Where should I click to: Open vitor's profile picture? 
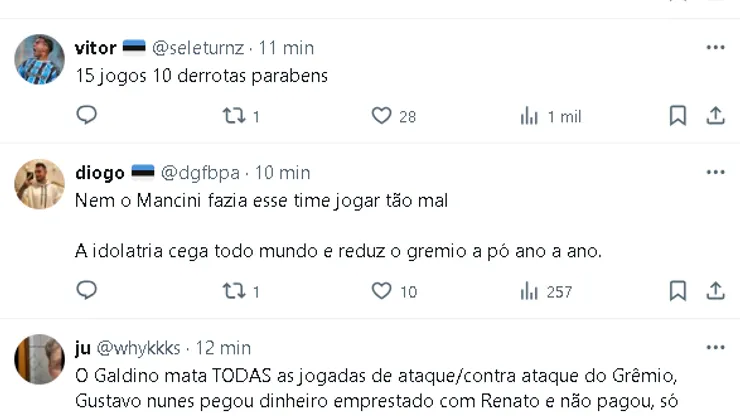(x=40, y=60)
